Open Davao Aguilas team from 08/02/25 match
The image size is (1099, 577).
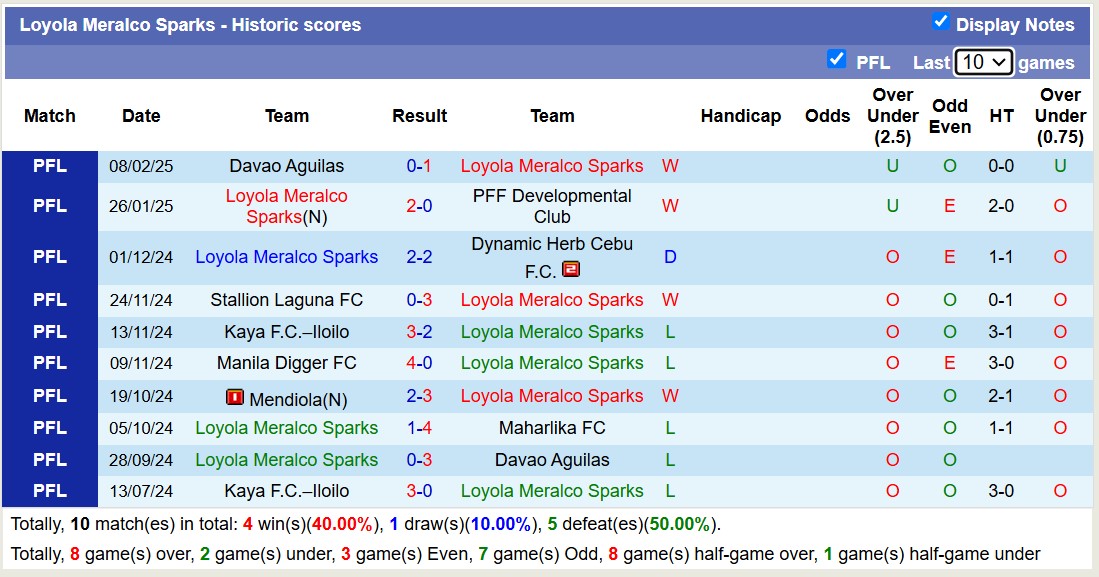[286, 166]
